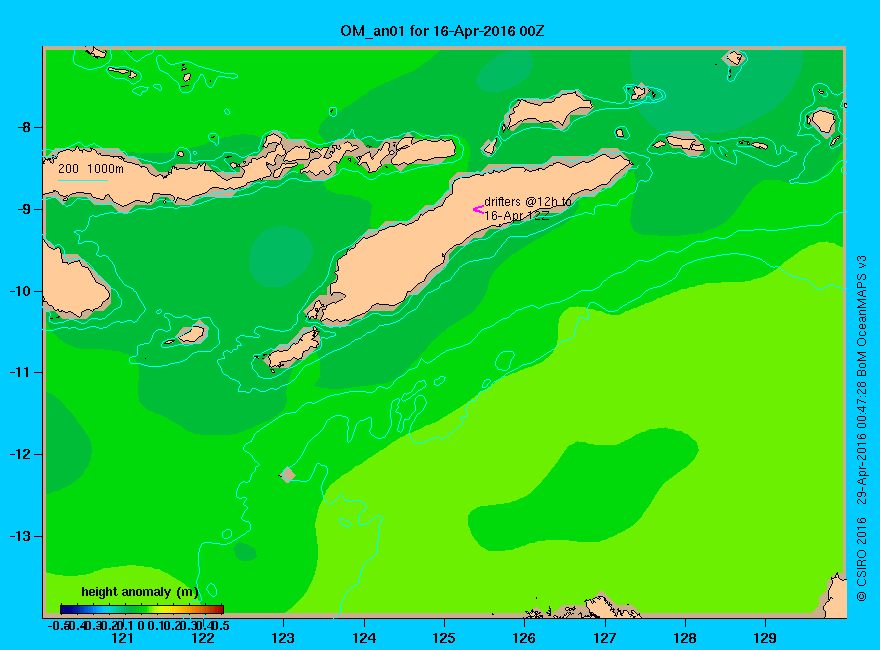Image resolution: width=880 pixels, height=650 pixels.
Task: Click the cyan line sample under '200 1000m'
Action: [x=83, y=180]
